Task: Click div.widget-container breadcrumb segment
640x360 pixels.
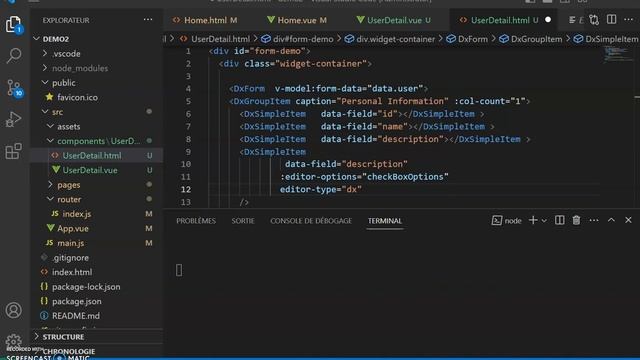Action: point(390,39)
